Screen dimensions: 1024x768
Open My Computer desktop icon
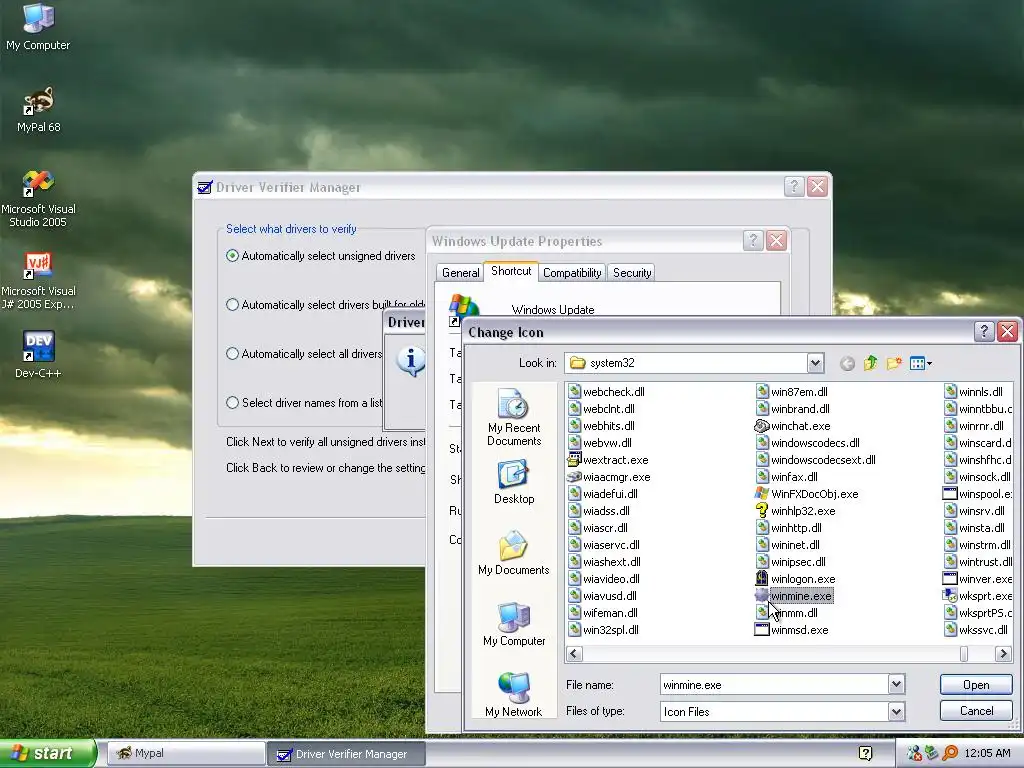[39, 26]
